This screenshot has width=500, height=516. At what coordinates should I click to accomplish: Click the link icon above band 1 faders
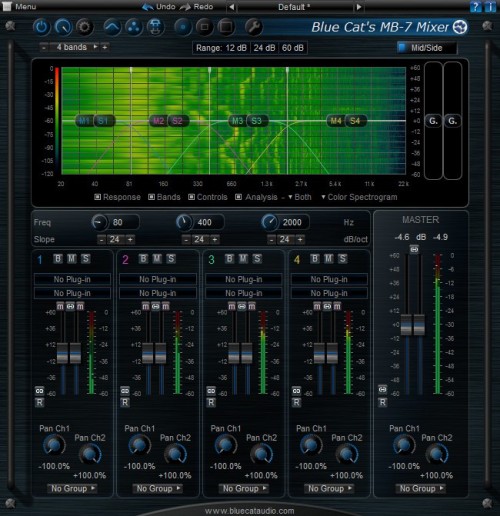click(70, 306)
